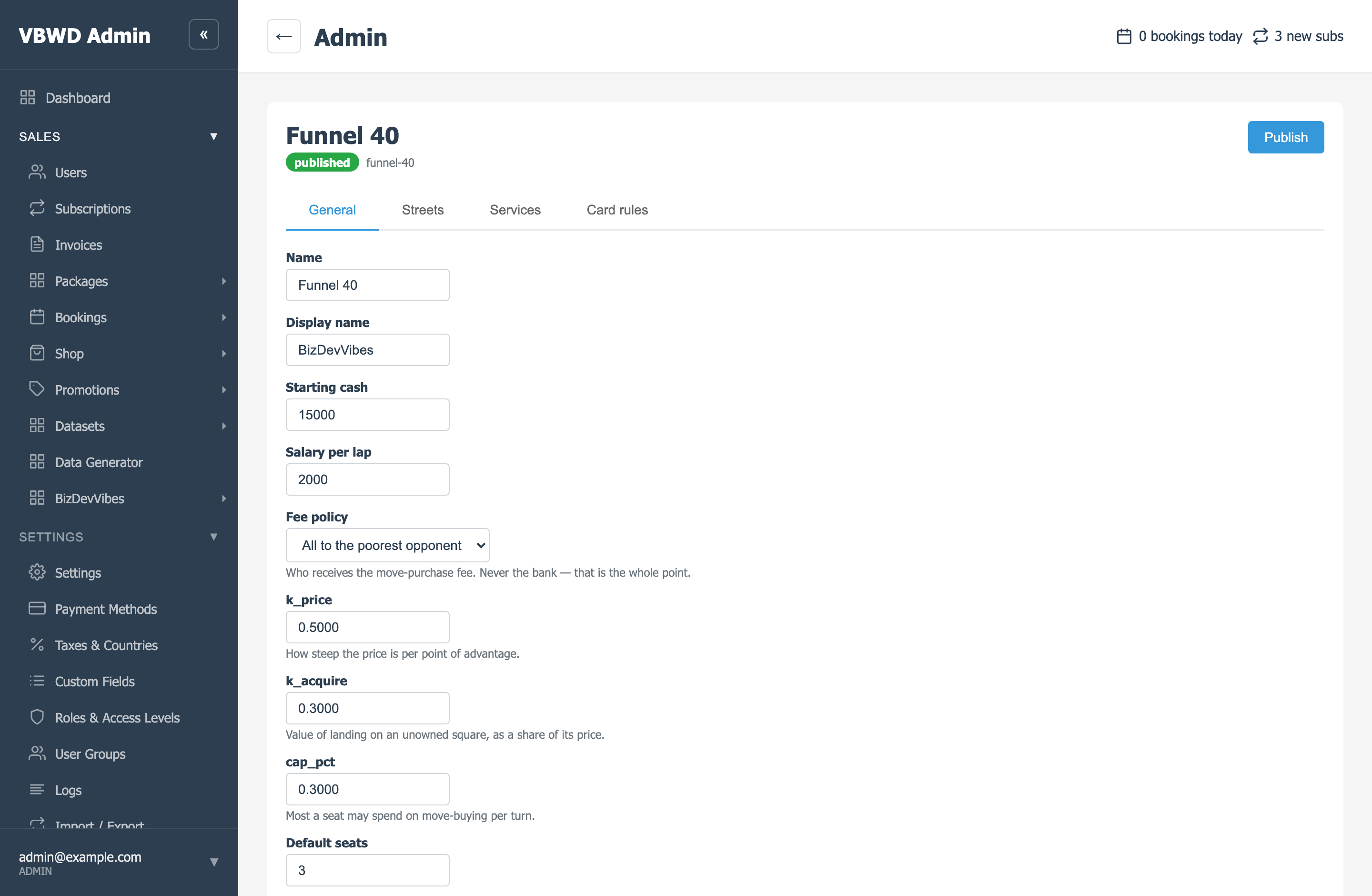Click the Publish button
1372x896 pixels.
pos(1285,137)
